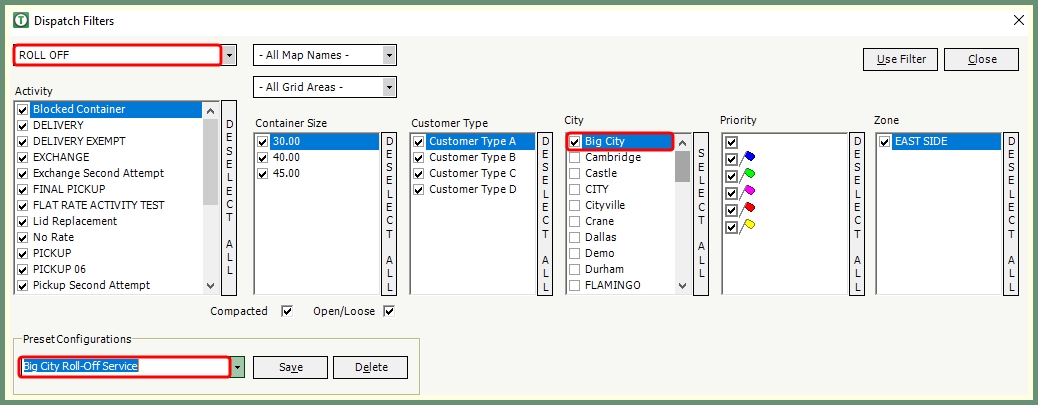Select FINAL PICKUP activity row

coord(69,189)
